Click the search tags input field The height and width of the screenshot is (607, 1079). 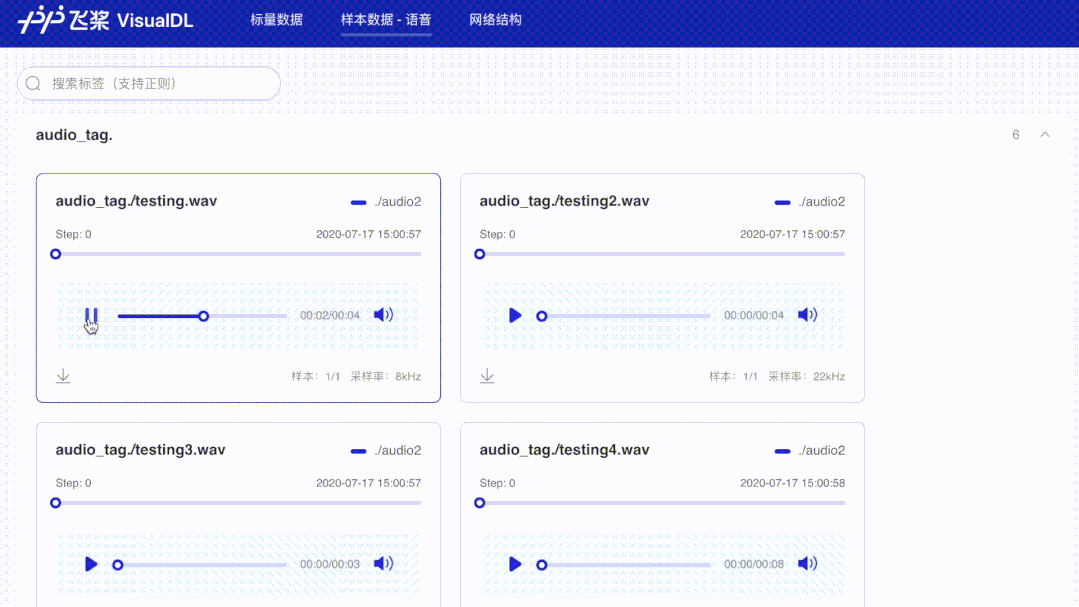(x=150, y=83)
